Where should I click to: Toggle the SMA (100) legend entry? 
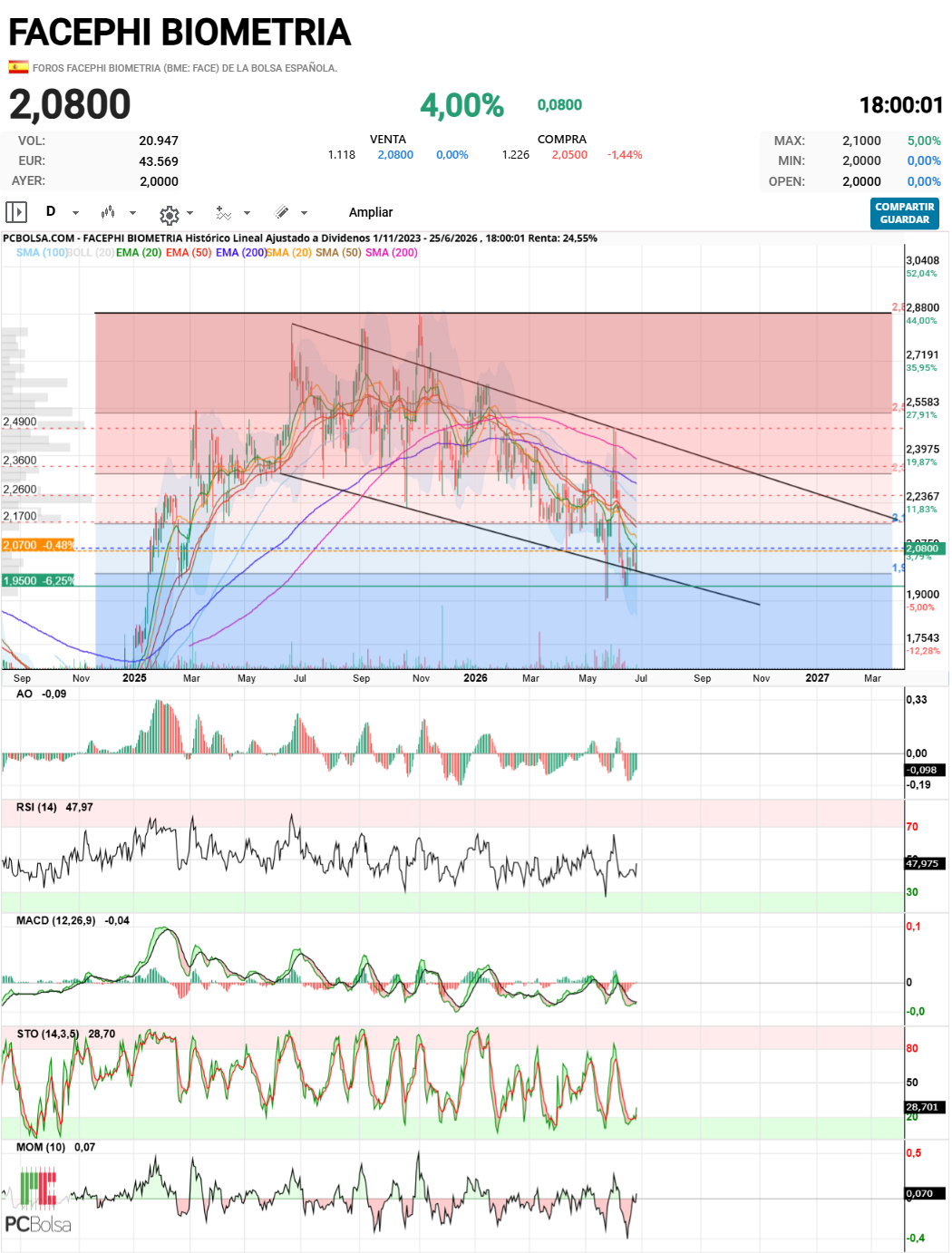click(42, 253)
